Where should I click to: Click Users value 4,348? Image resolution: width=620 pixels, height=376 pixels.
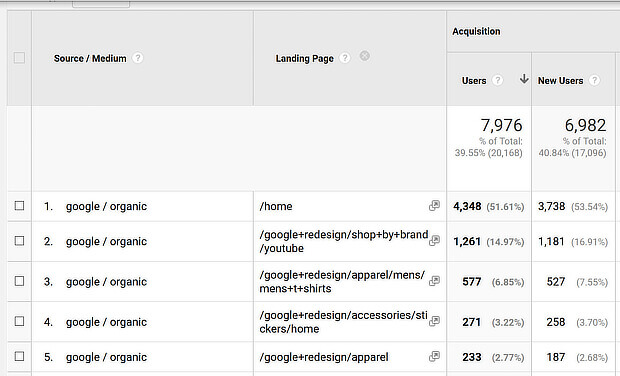point(467,206)
